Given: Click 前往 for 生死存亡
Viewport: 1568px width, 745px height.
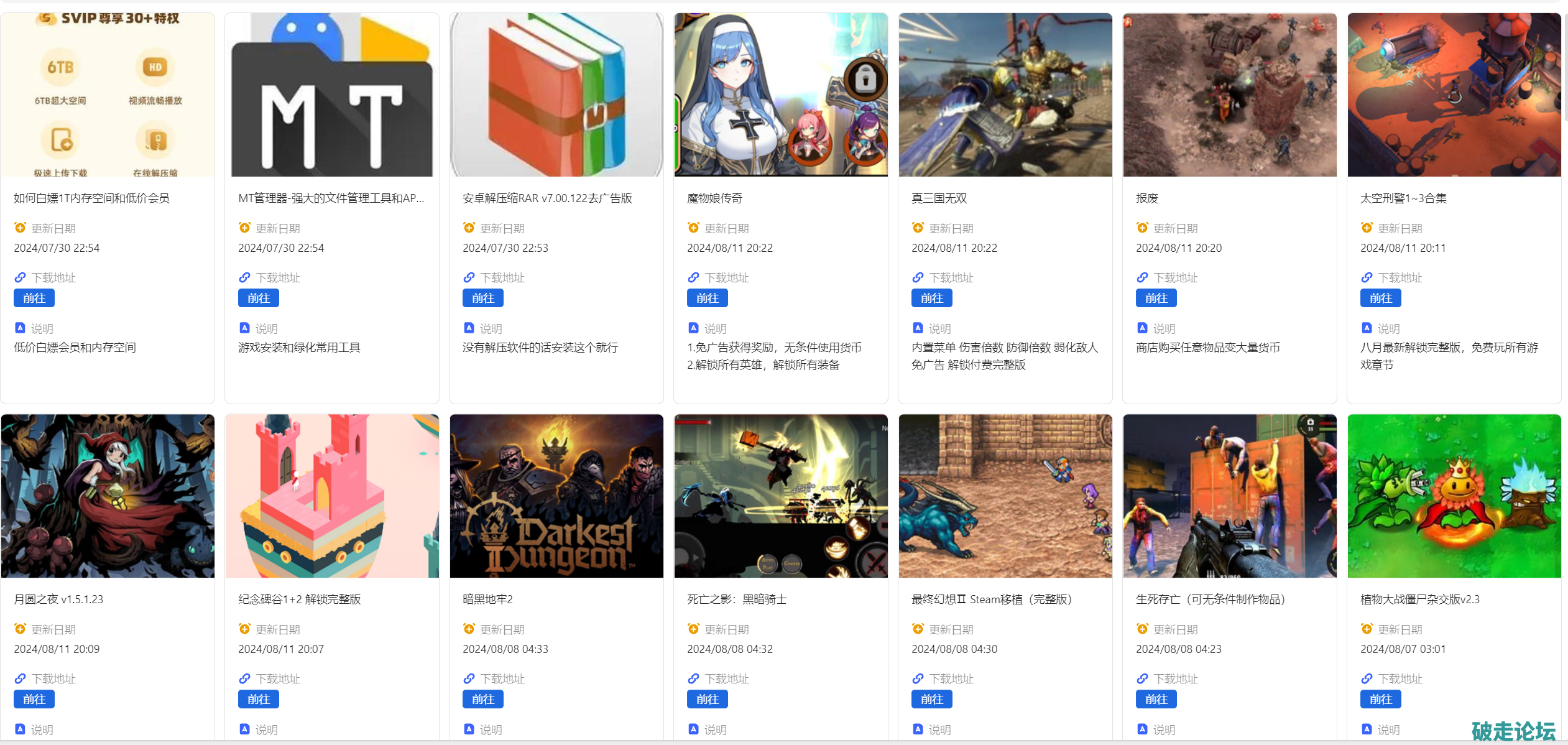Looking at the screenshot, I should (x=1156, y=700).
